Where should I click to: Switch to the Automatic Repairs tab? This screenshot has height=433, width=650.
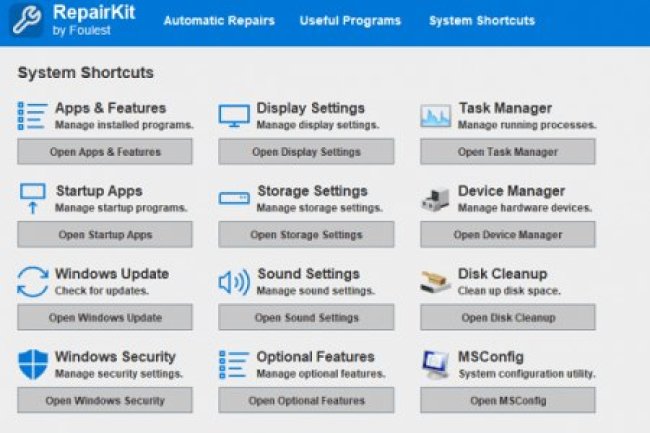(219, 20)
